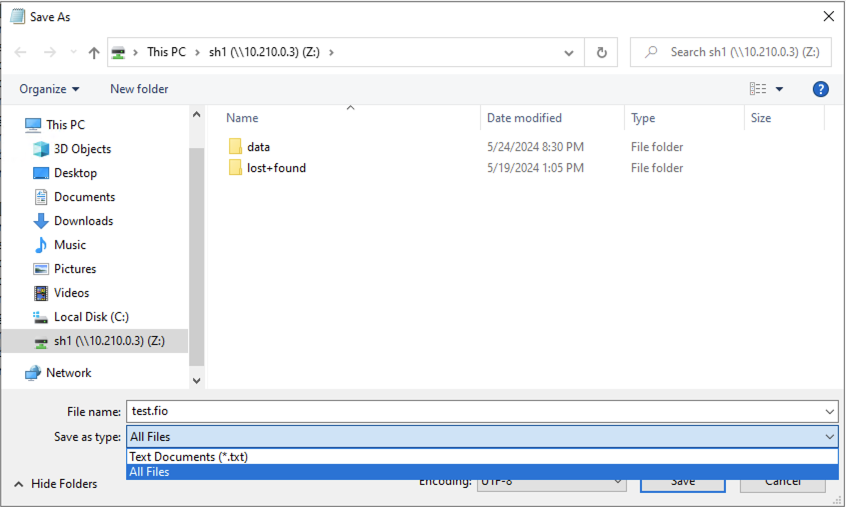
Task: Open the Downloads folder in sidebar
Action: pyautogui.click(x=83, y=221)
